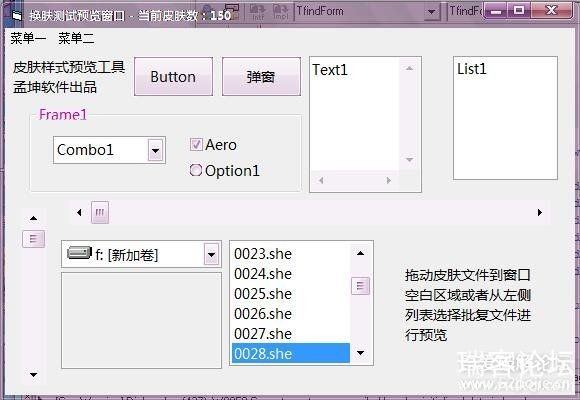
Task: Open the 菜单二 menu
Action: tap(76, 38)
